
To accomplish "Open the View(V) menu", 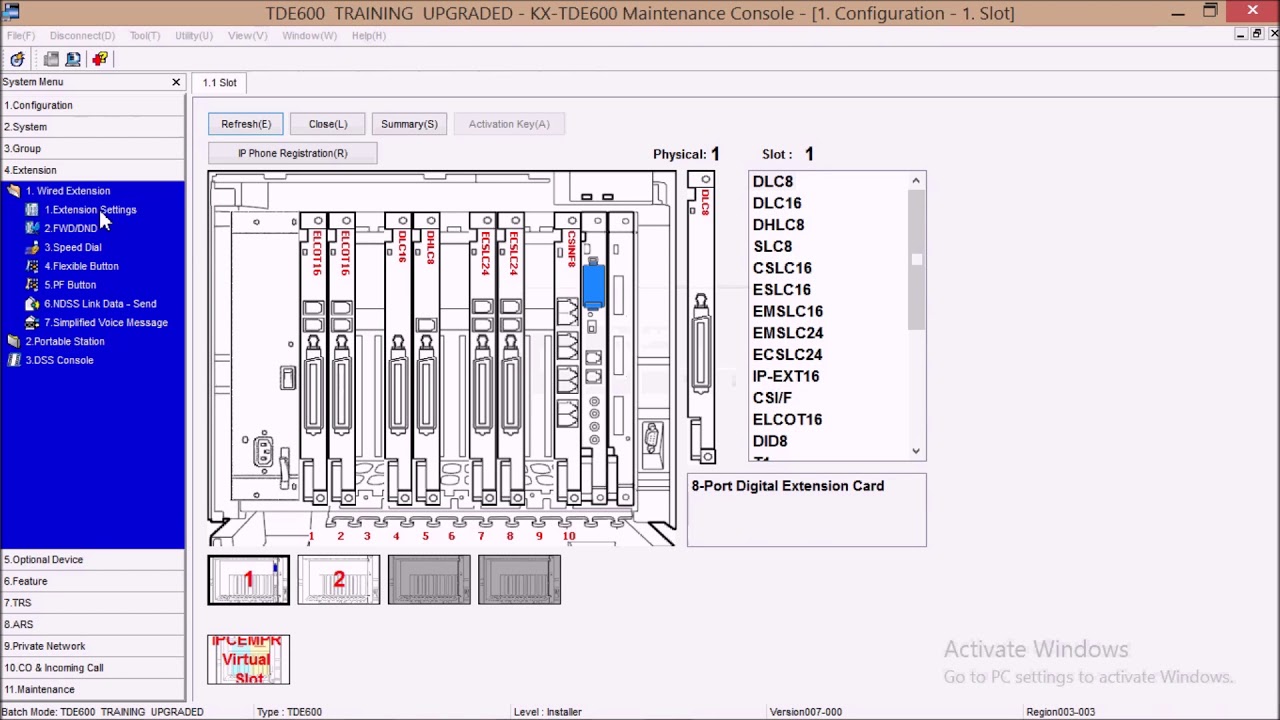I will [247, 36].
